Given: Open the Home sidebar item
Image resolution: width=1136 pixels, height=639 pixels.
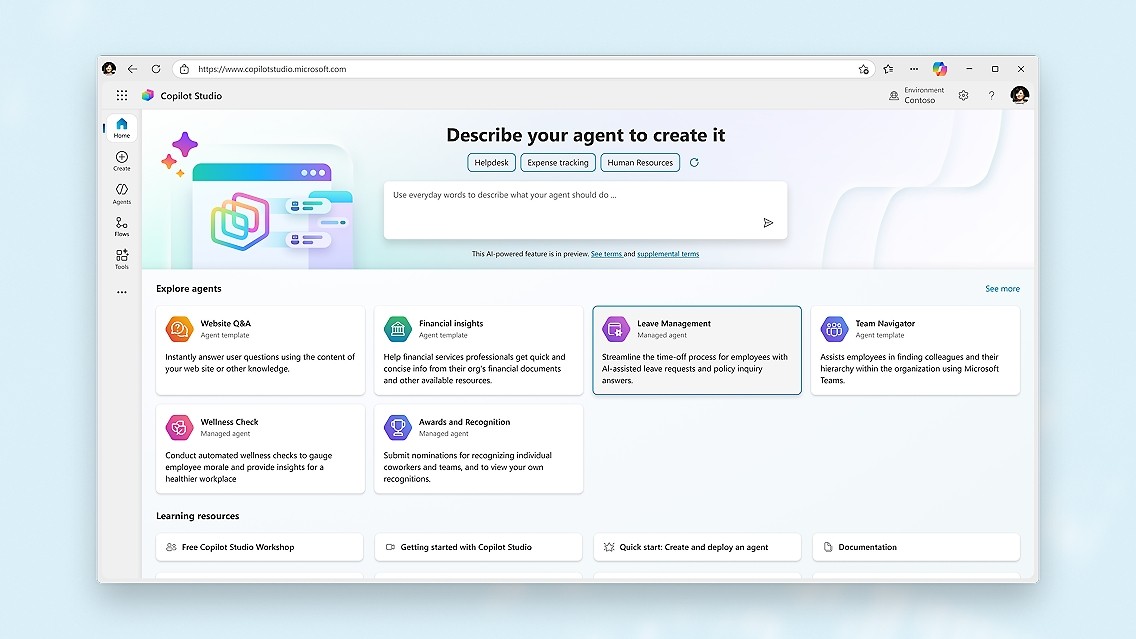Looking at the screenshot, I should point(122,128).
